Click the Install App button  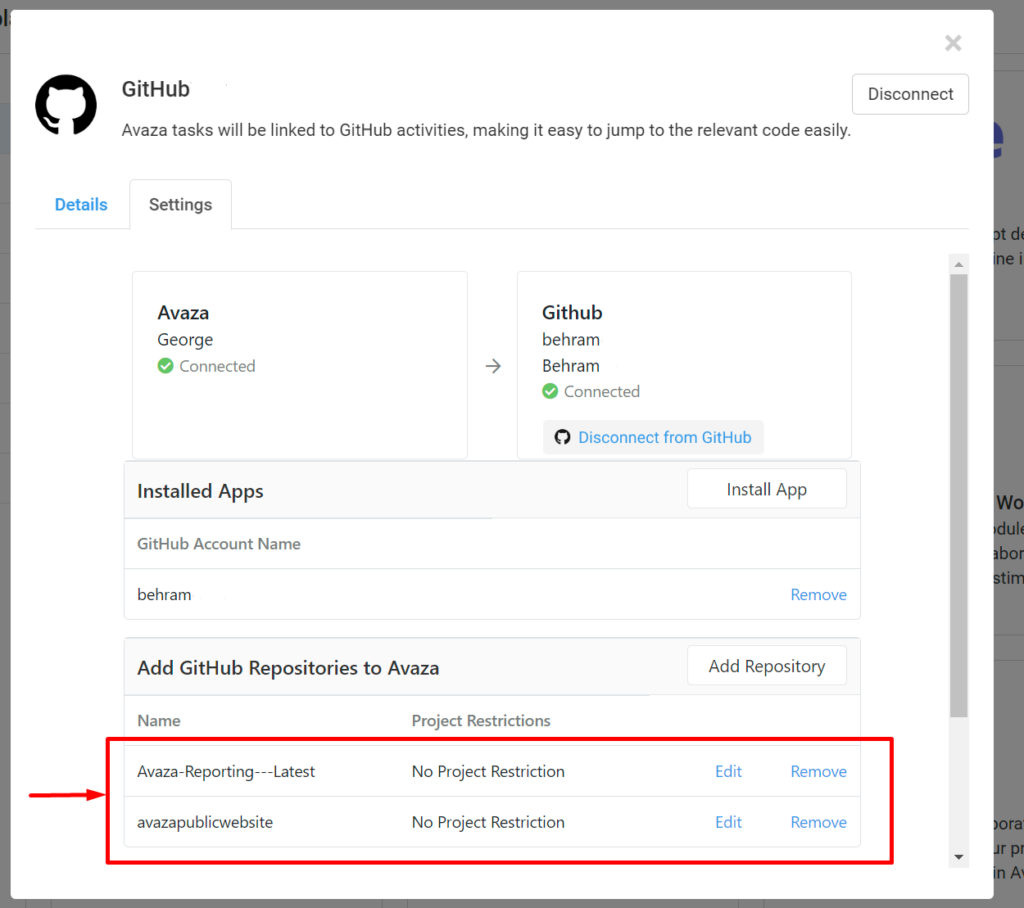[767, 489]
